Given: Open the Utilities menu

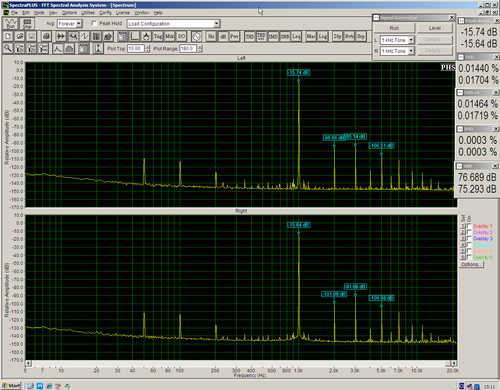Looking at the screenshot, I should (x=88, y=13).
